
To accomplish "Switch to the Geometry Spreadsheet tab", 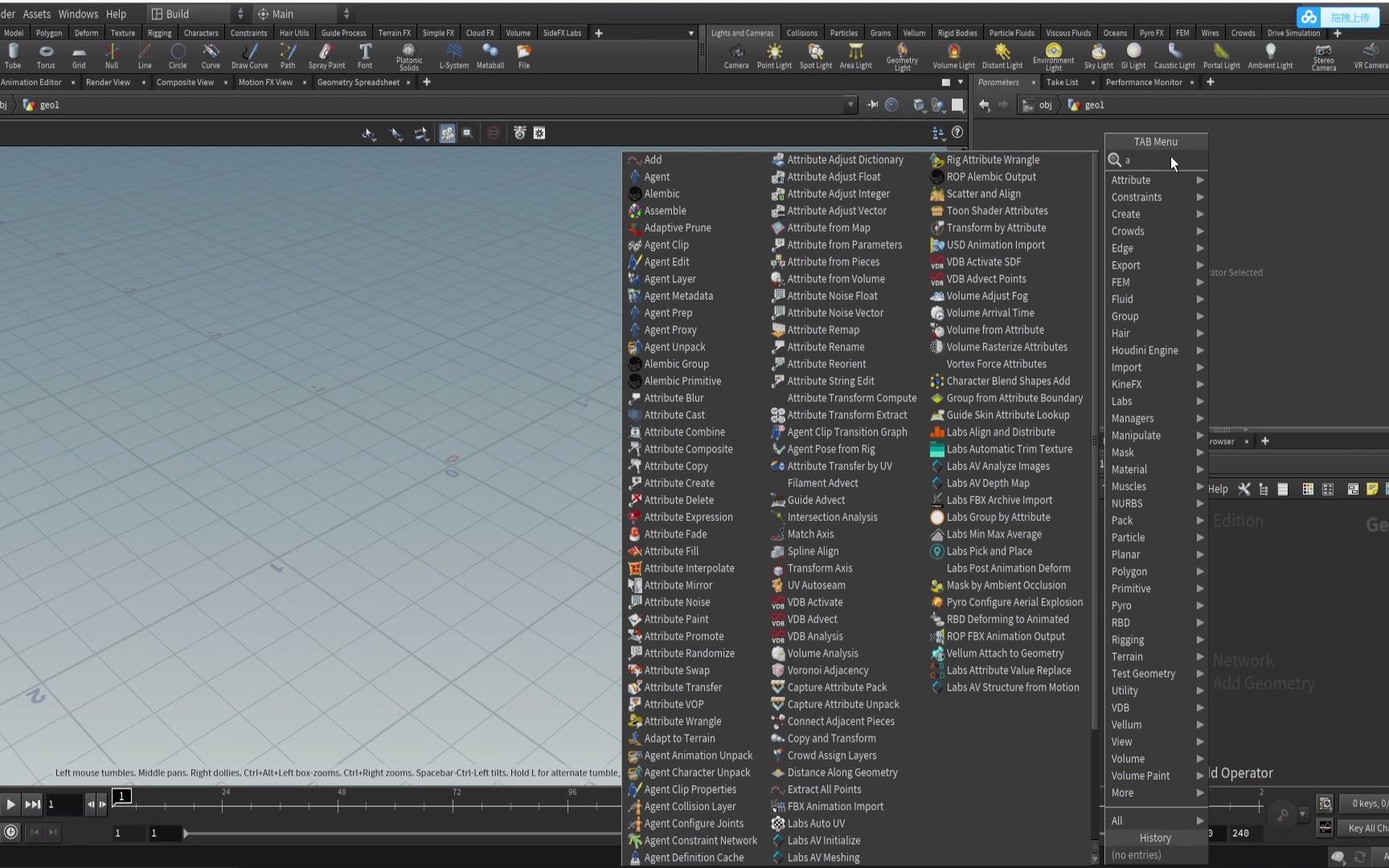I will 358,82.
